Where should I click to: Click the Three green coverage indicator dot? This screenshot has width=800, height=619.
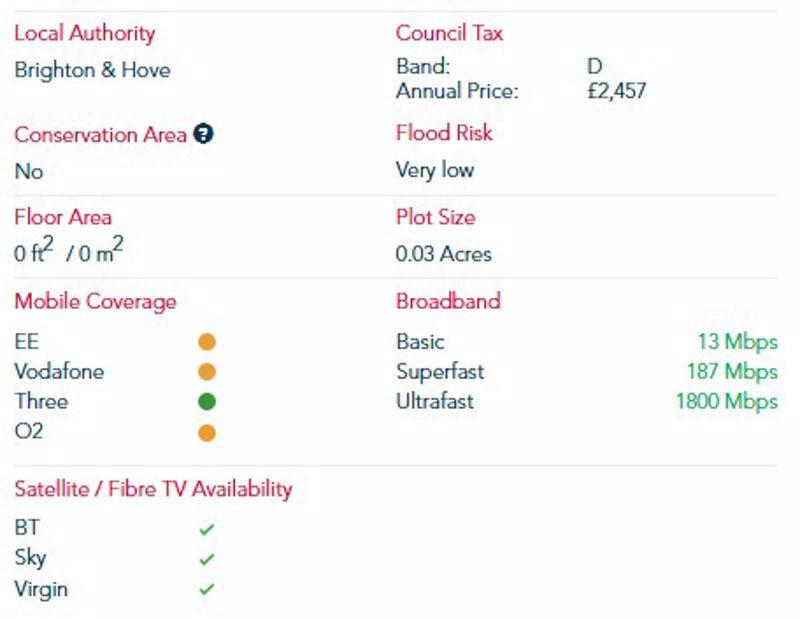click(207, 402)
